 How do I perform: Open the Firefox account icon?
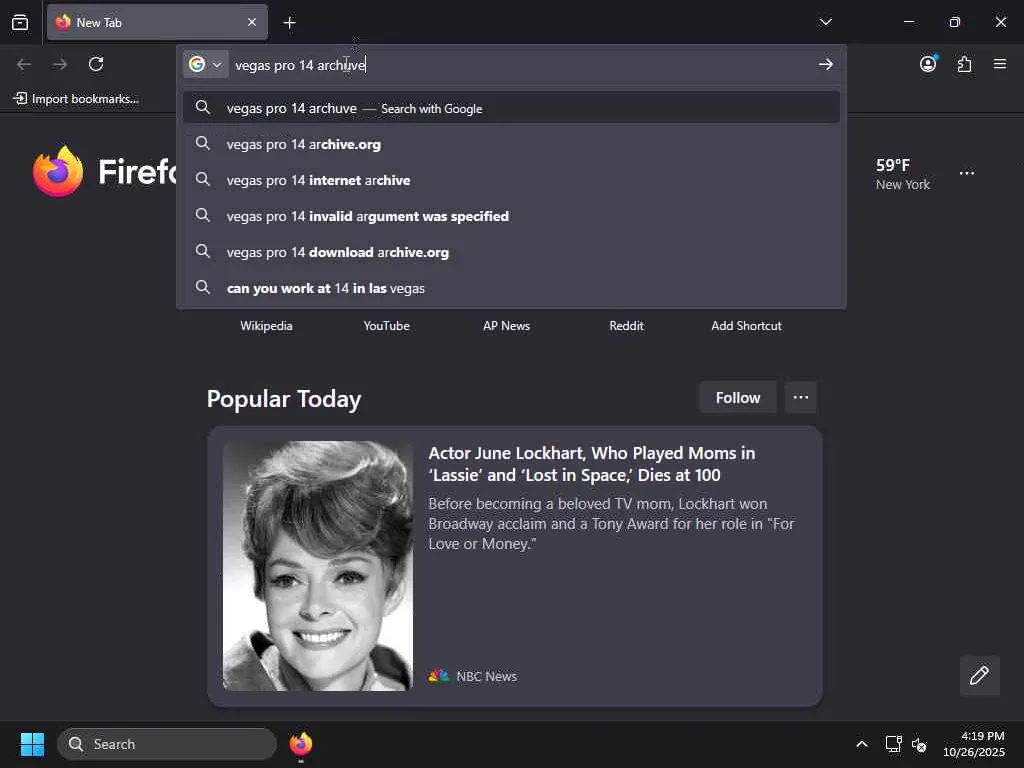(x=928, y=64)
